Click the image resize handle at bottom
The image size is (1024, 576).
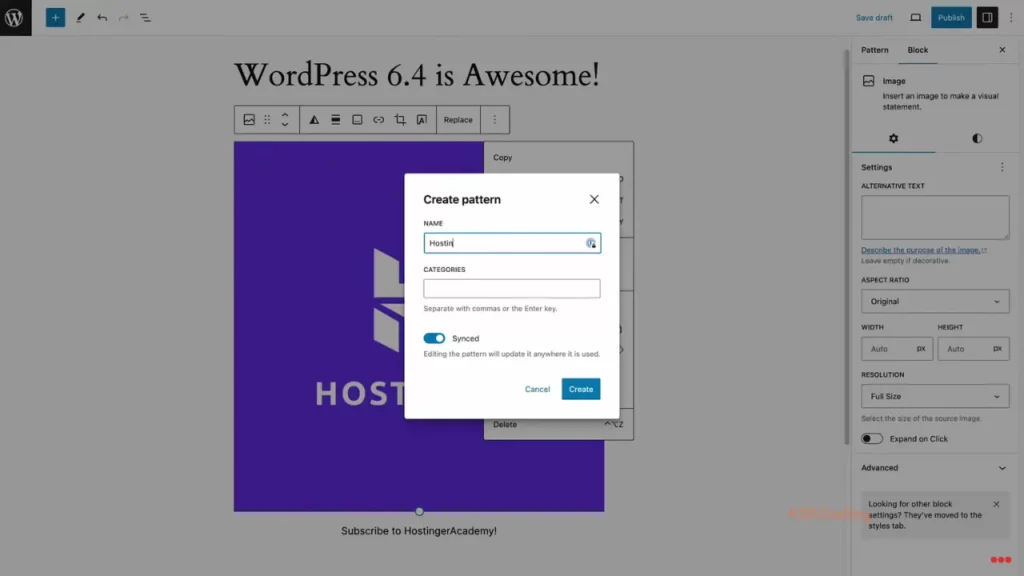pyautogui.click(x=419, y=511)
